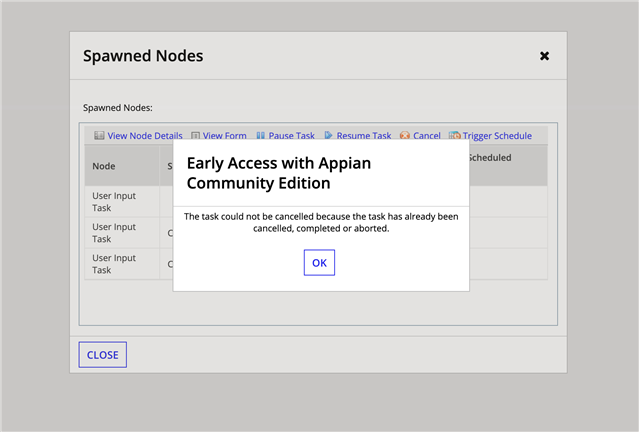639x432 pixels.
Task: Click the Spawned Nodes dialog title
Action: [143, 56]
